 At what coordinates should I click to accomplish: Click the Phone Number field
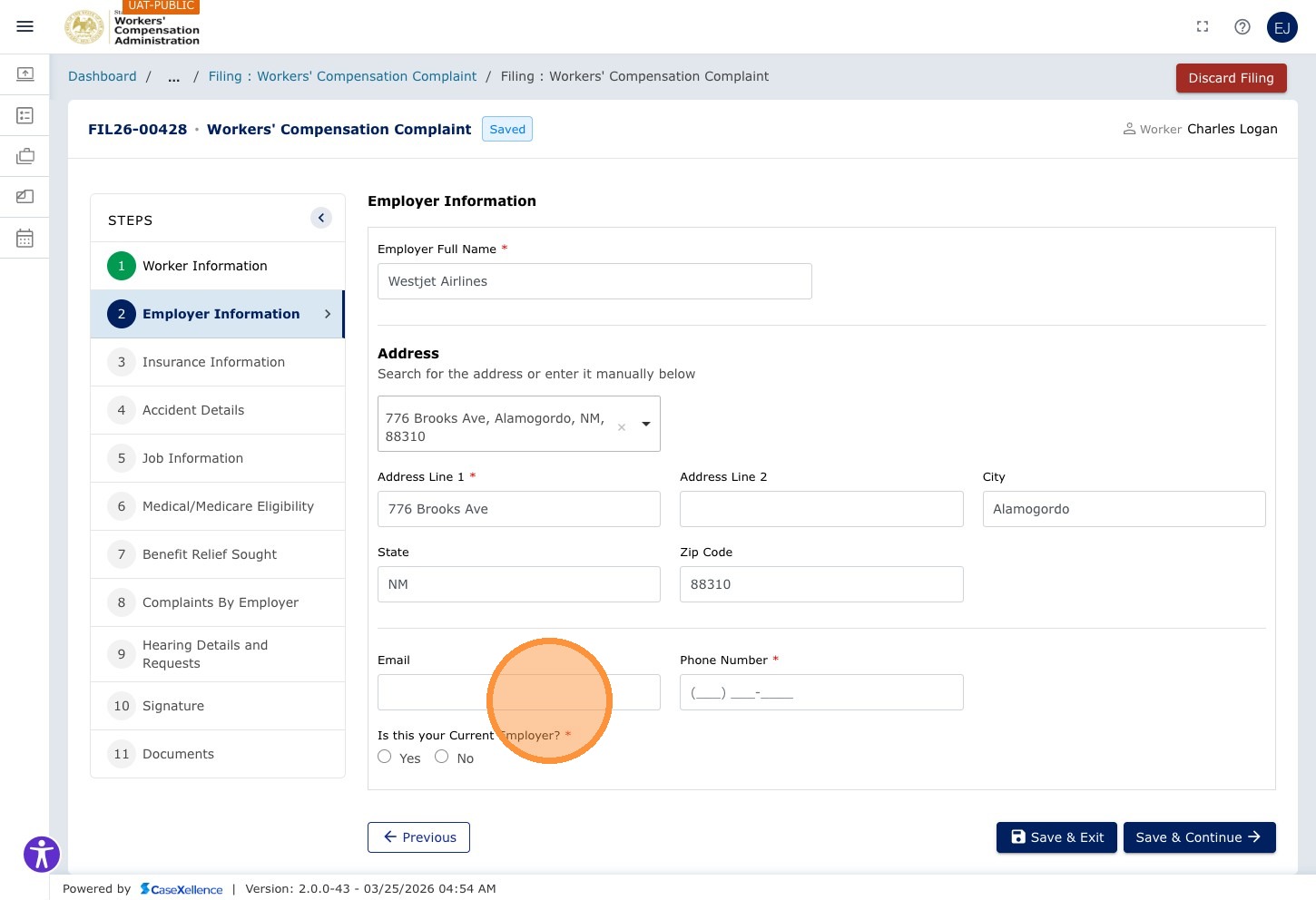click(x=821, y=692)
